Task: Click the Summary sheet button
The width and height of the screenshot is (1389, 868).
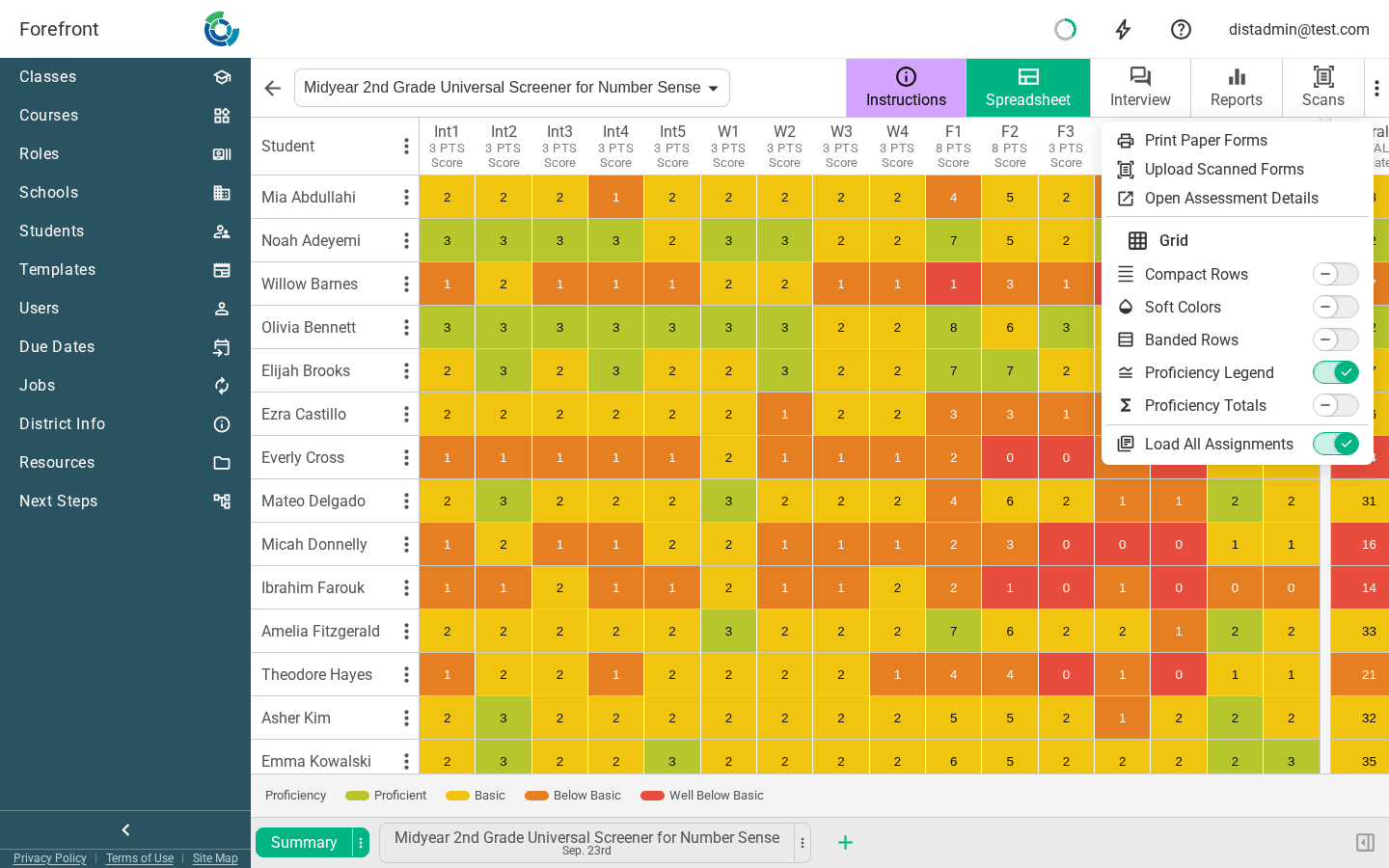Action: point(304,843)
